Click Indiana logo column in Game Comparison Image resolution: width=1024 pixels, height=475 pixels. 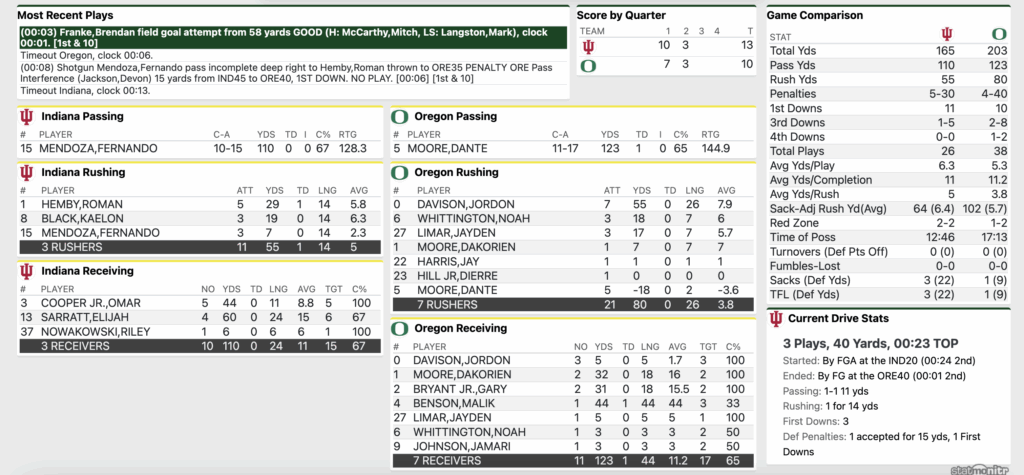[947, 34]
